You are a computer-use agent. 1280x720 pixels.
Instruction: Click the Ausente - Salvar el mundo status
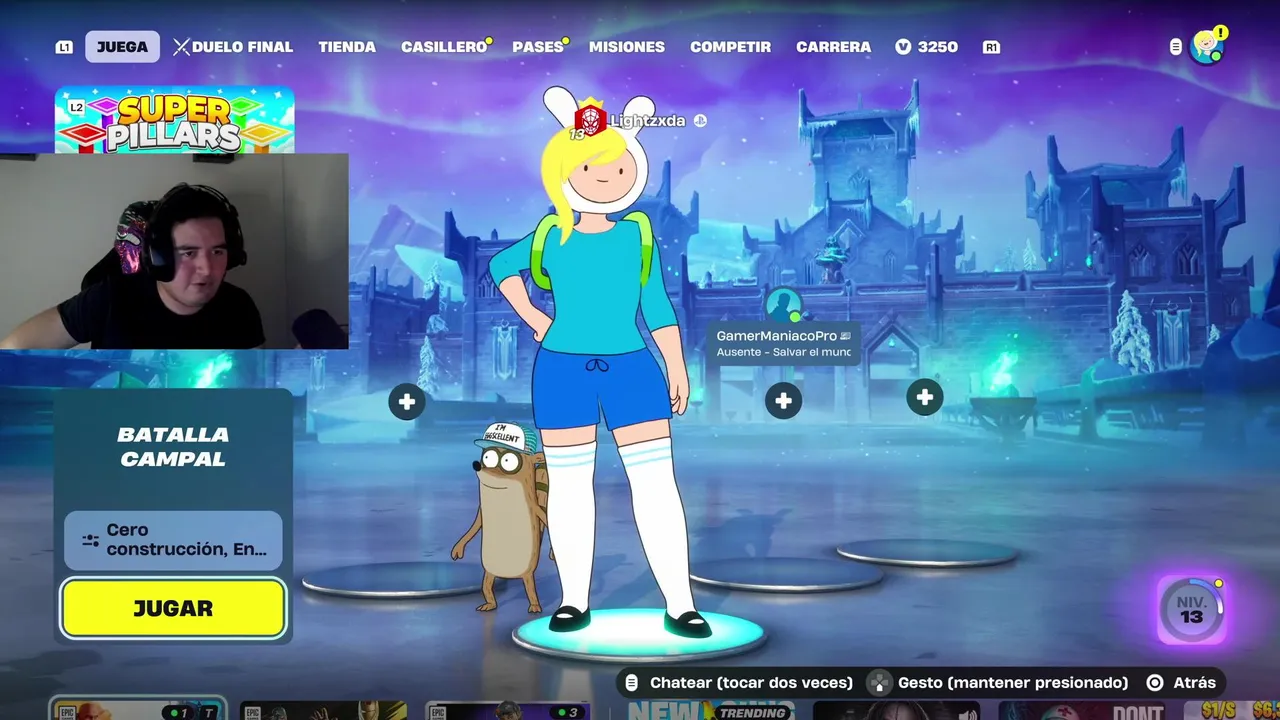click(x=783, y=352)
